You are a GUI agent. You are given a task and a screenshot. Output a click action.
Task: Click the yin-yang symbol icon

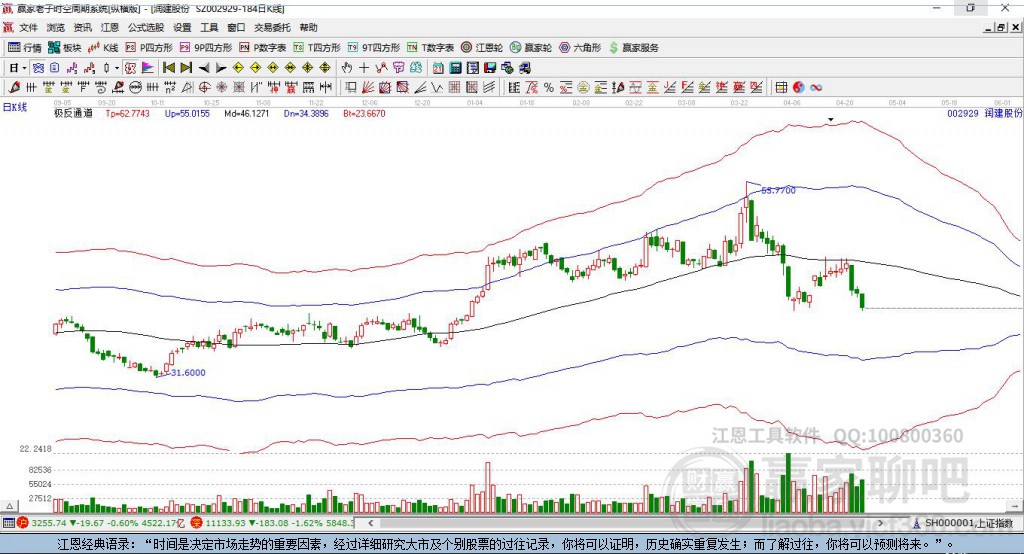pos(799,88)
